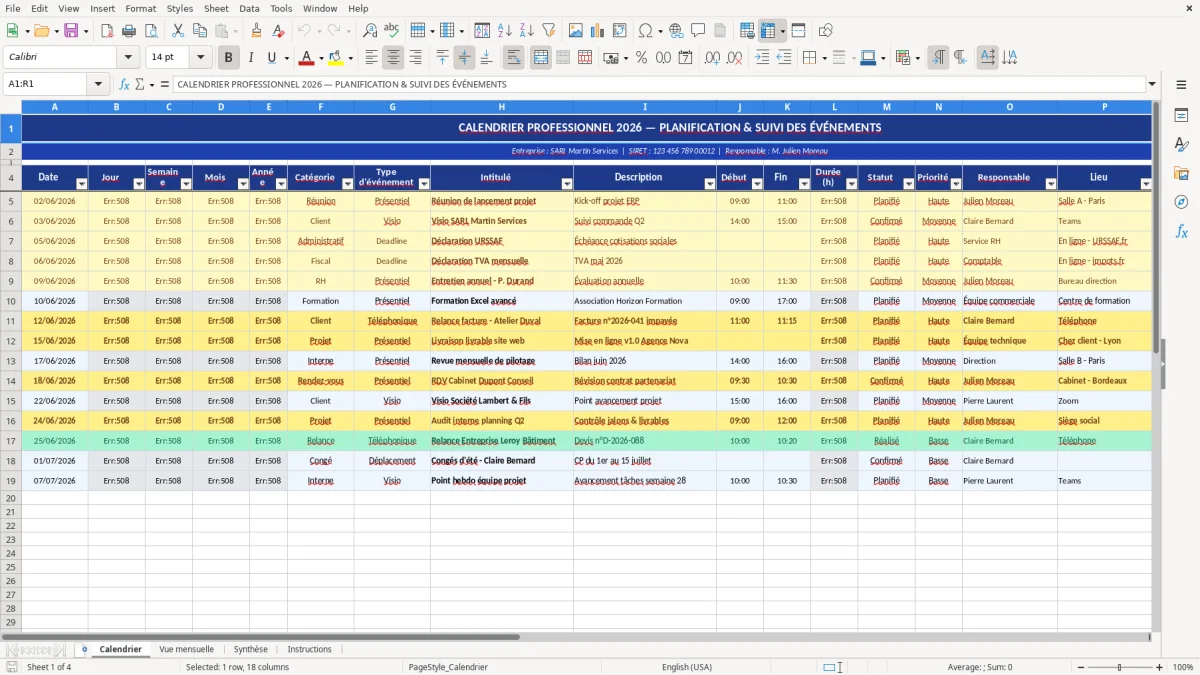Open the Font Name dropdown (Calibri)

[x=128, y=58]
